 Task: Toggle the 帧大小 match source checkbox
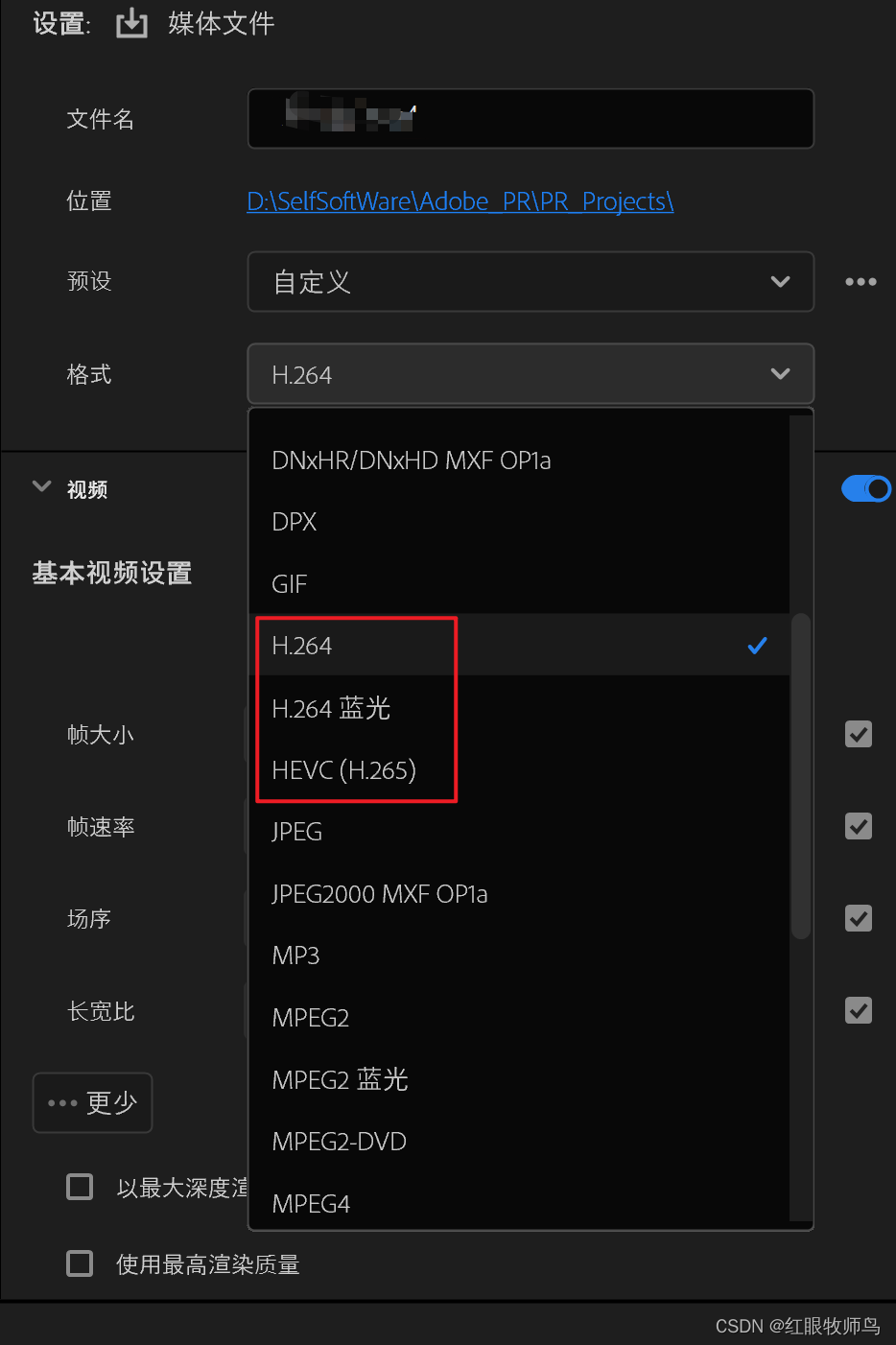click(x=859, y=734)
